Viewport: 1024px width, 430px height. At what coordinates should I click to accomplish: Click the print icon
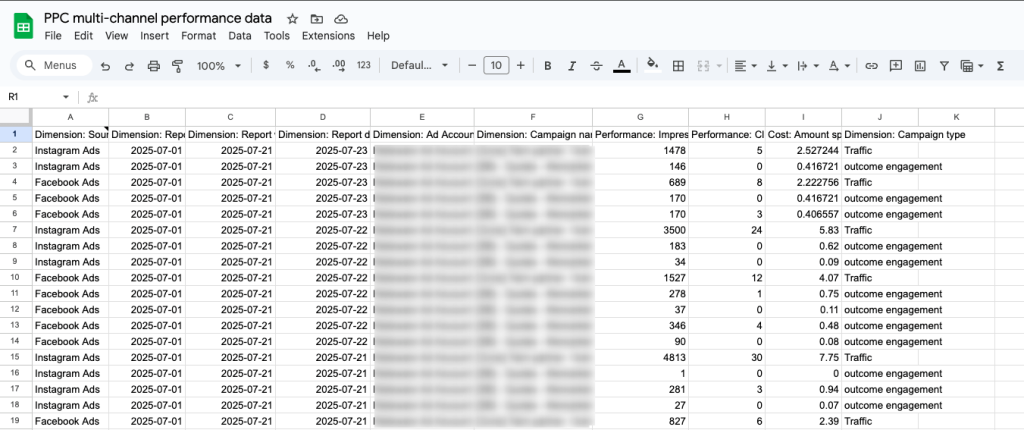(153, 65)
